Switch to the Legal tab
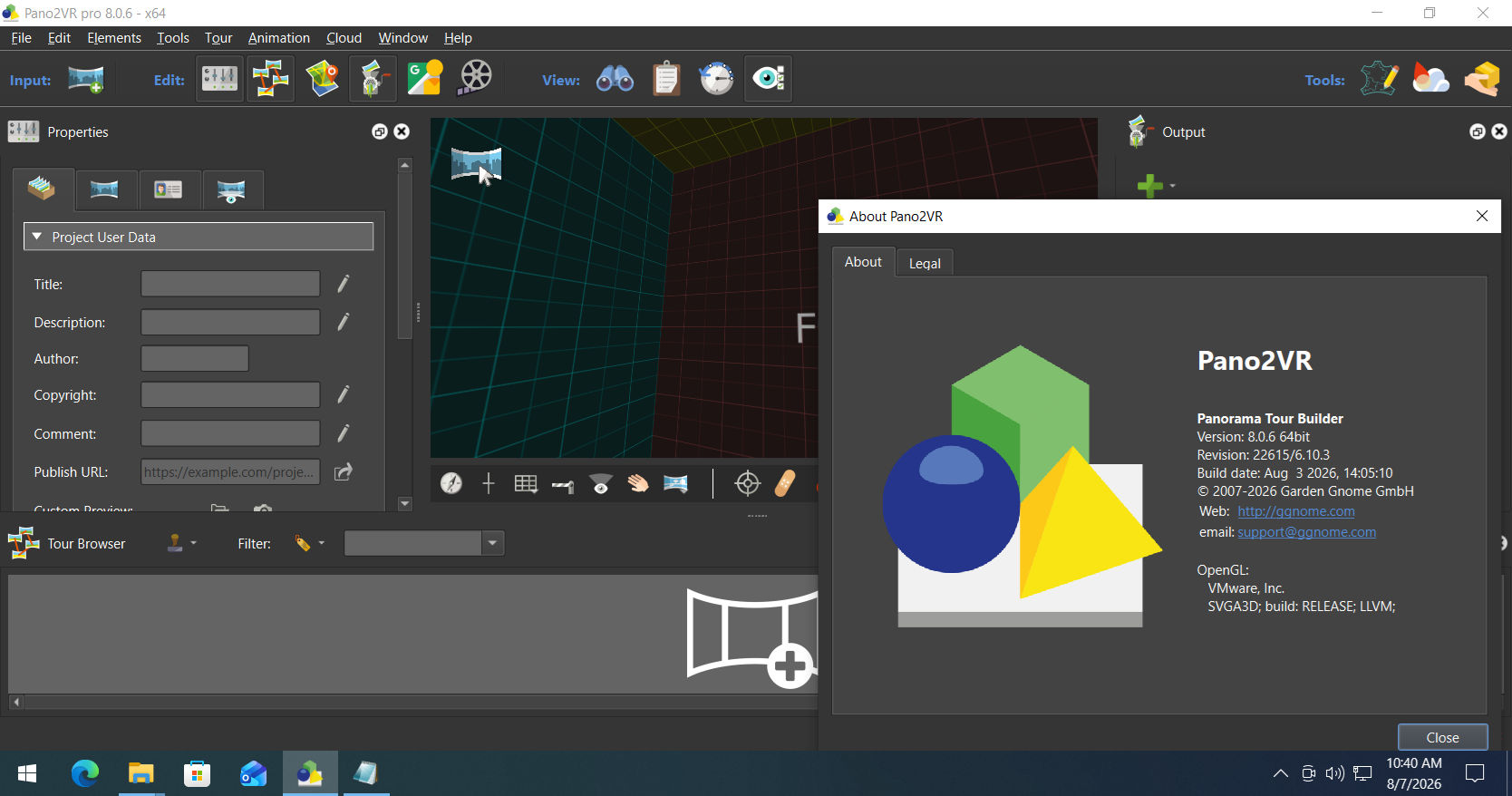Screen dimensions: 1512x796 tap(925, 263)
